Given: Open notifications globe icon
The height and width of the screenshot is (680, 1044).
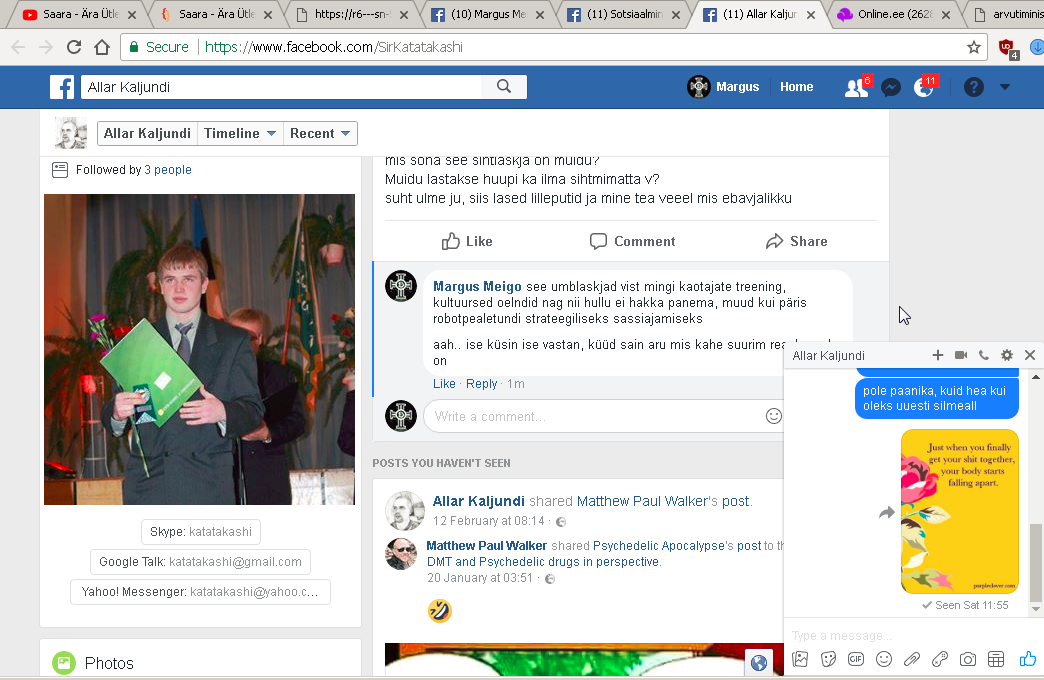Looking at the screenshot, I should pyautogui.click(x=924, y=87).
